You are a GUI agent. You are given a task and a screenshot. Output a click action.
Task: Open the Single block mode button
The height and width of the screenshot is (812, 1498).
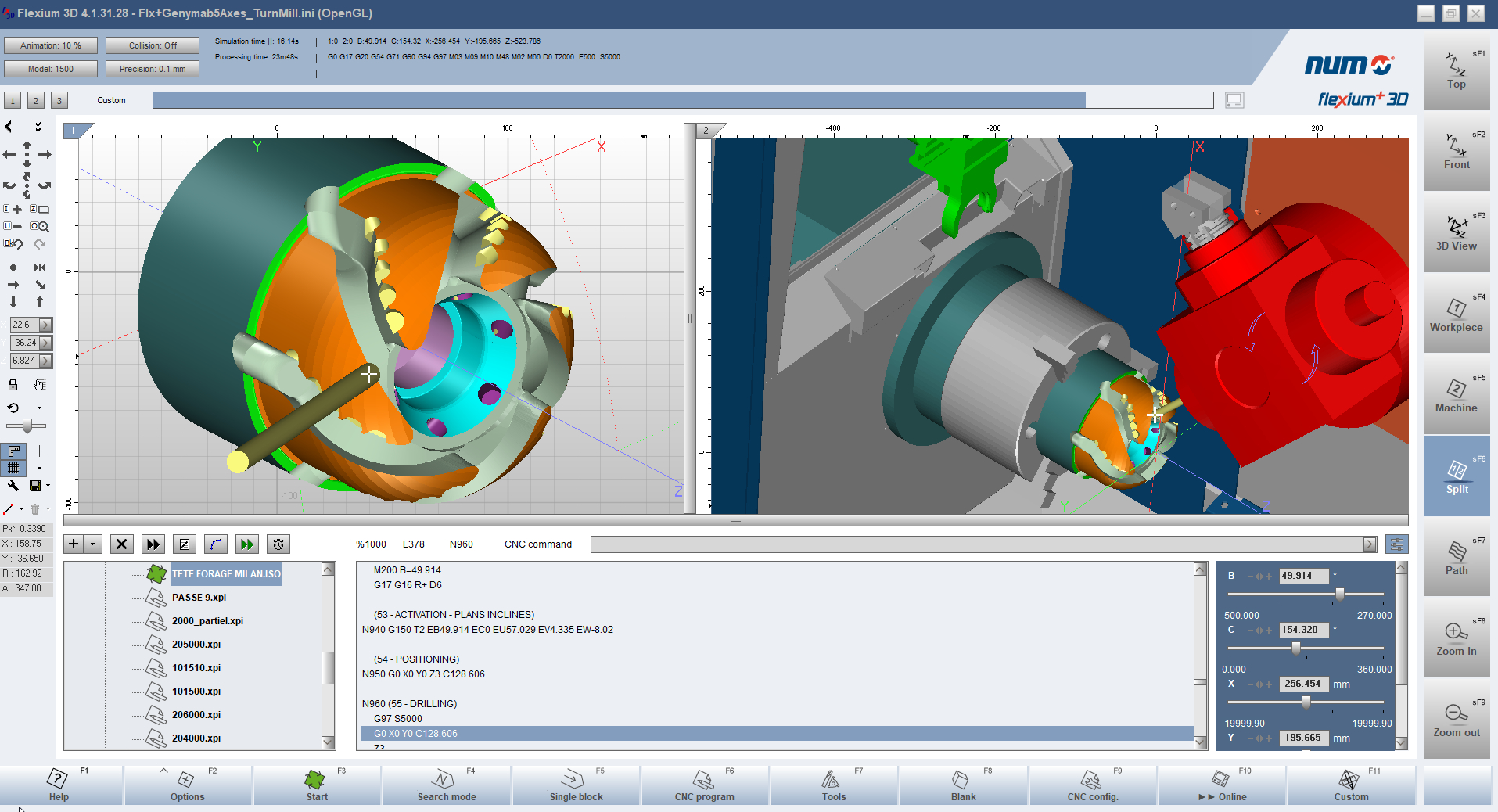tap(576, 785)
